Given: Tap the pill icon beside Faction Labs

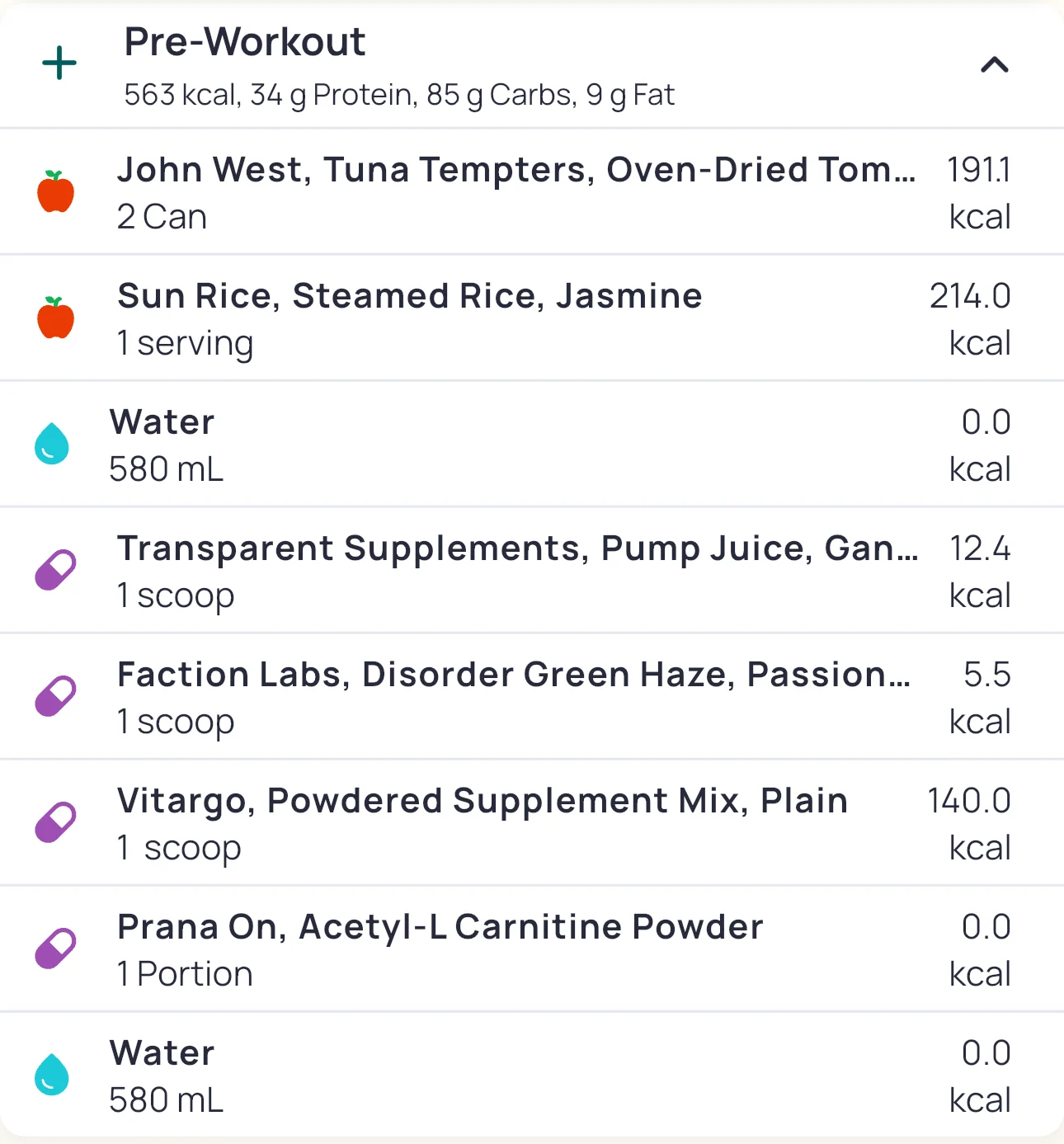Looking at the screenshot, I should pos(55,697).
